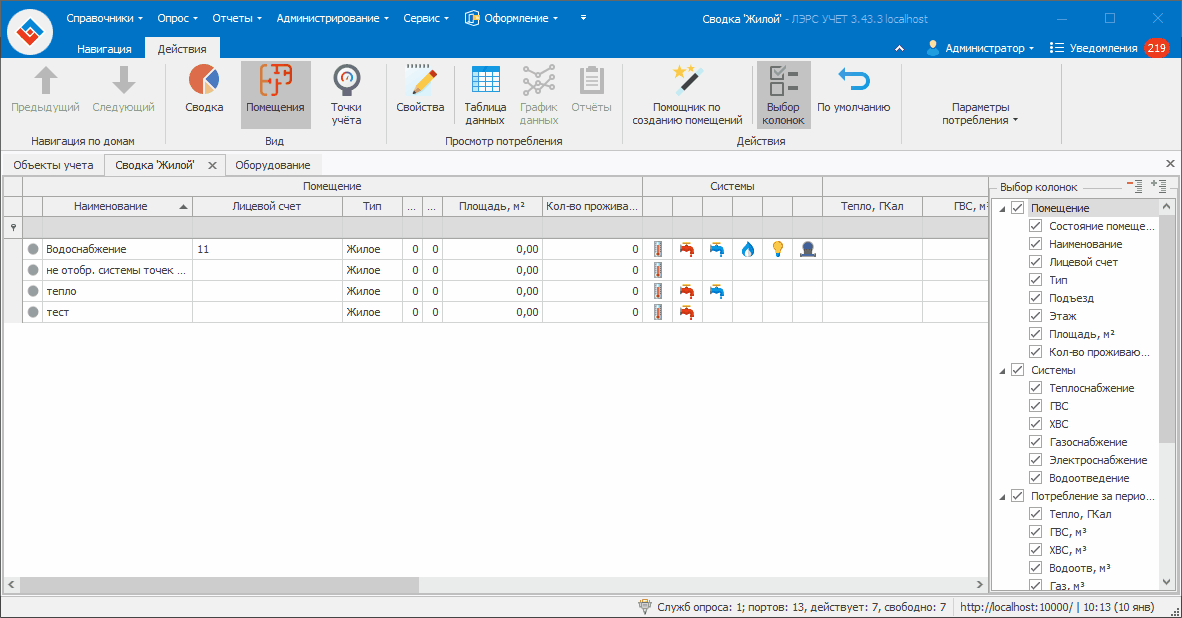Screen dimensions: 1182x618
Task: Open the Администратор user dropdown
Action: coord(980,48)
